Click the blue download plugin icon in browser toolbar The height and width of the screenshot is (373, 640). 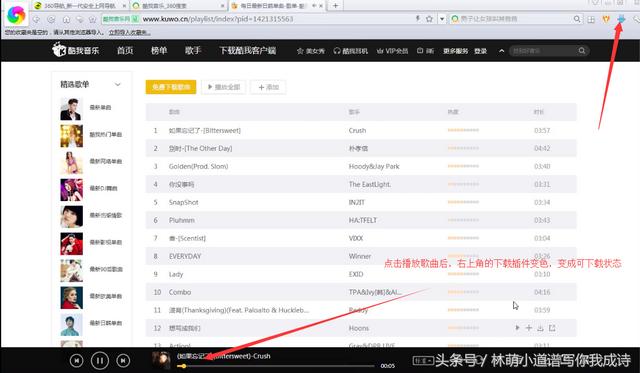621,19
